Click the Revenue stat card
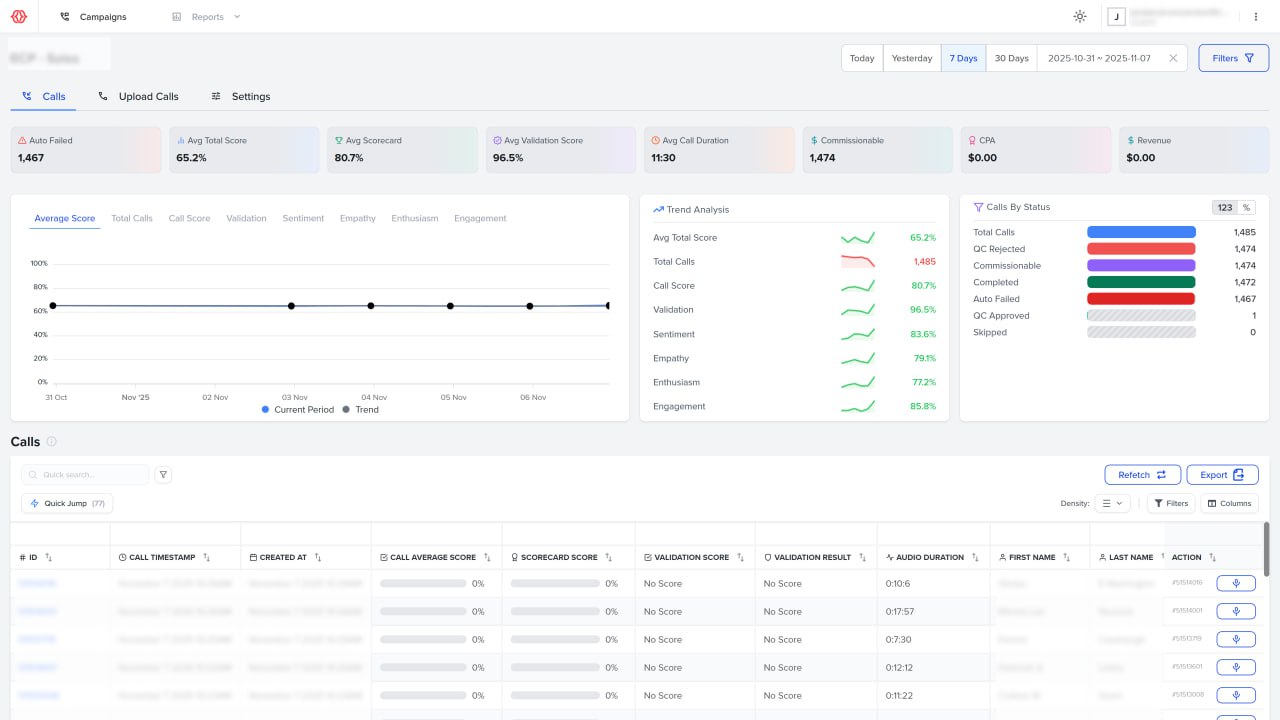The image size is (1280, 720). click(x=1194, y=149)
